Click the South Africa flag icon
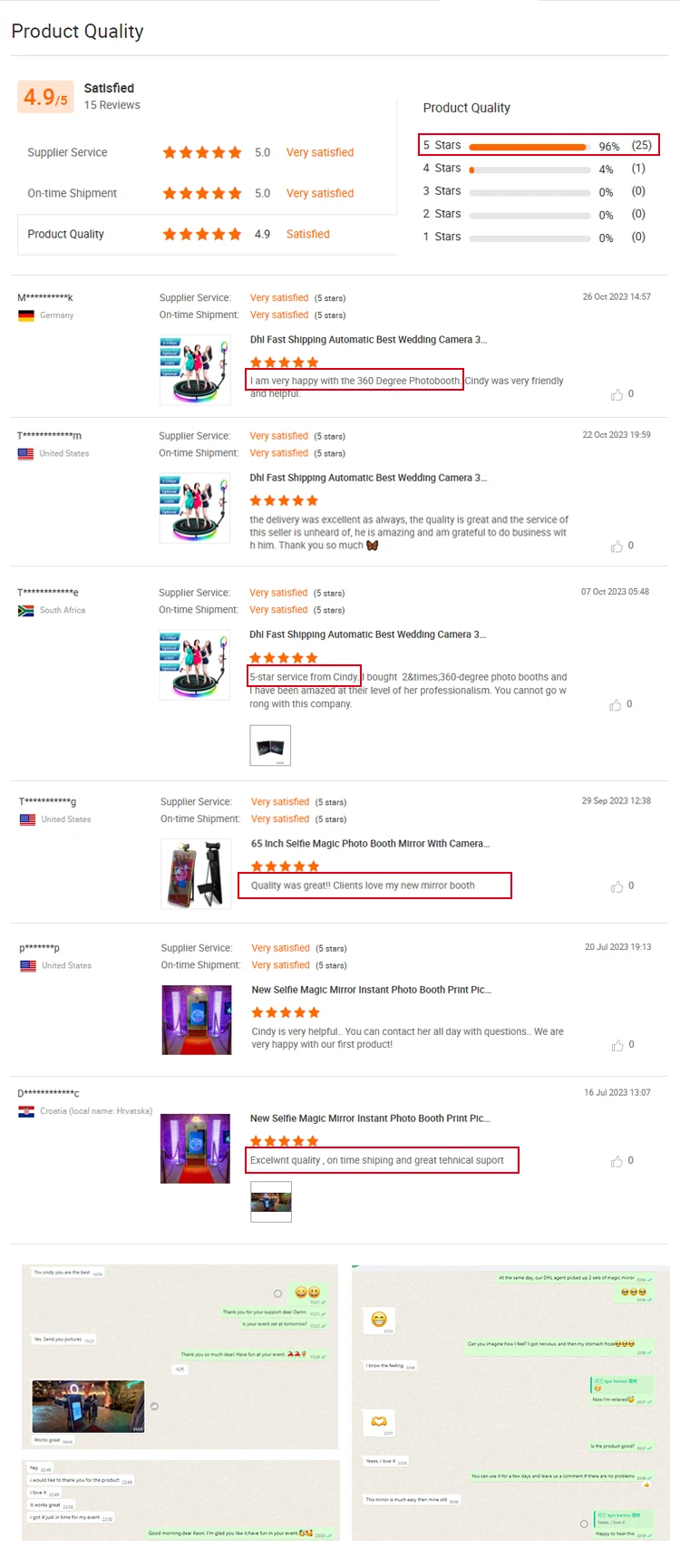The image size is (680, 1568). tap(26, 611)
